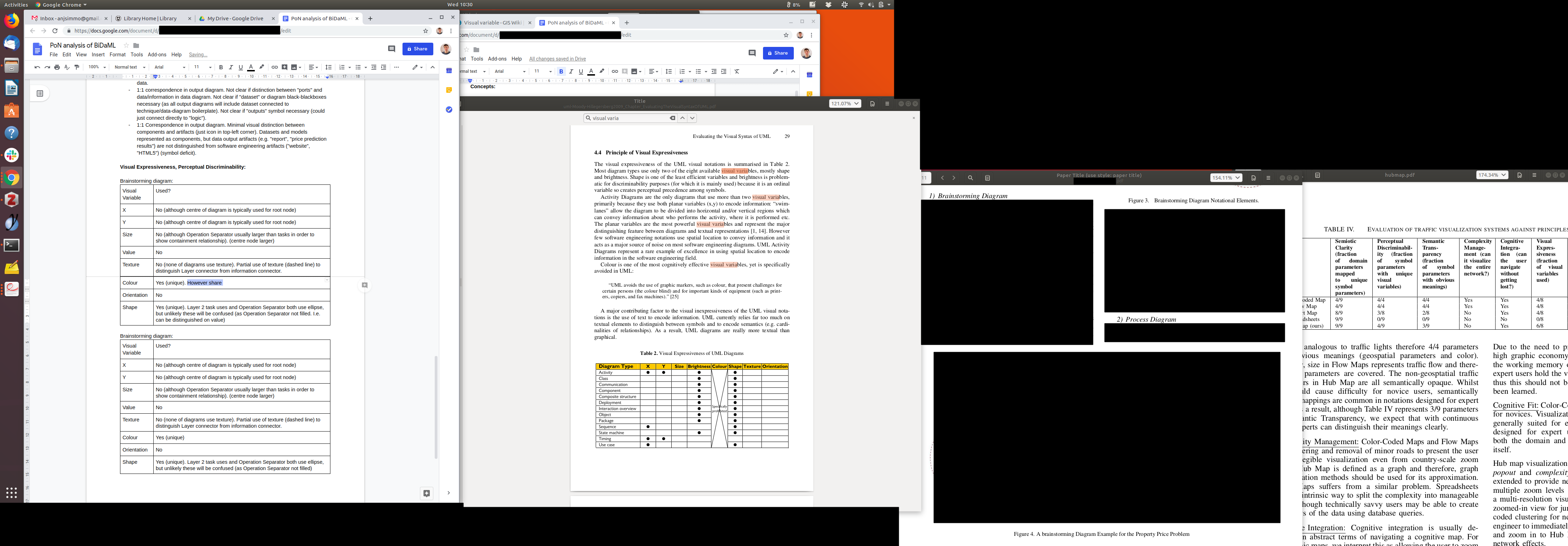Screen dimensions: 1568x546
Task: Click the Paint format roller icon
Action: pyautogui.click(x=77, y=68)
